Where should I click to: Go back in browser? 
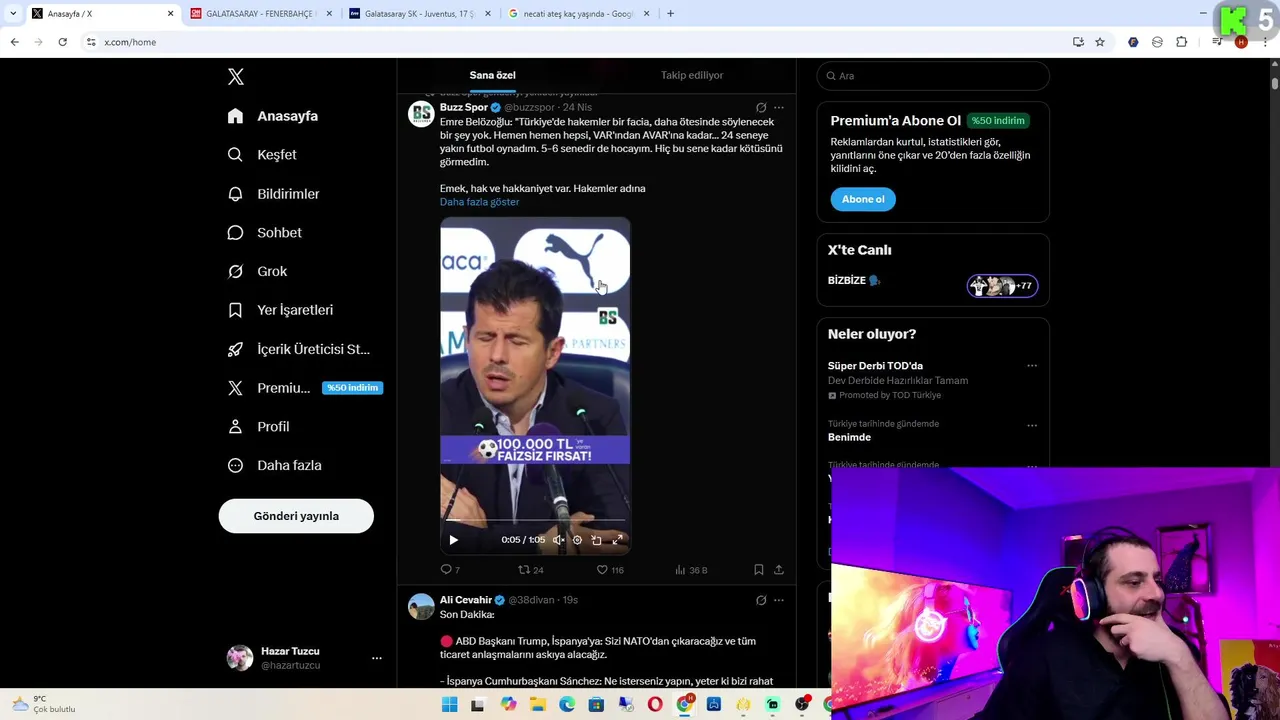(x=14, y=42)
